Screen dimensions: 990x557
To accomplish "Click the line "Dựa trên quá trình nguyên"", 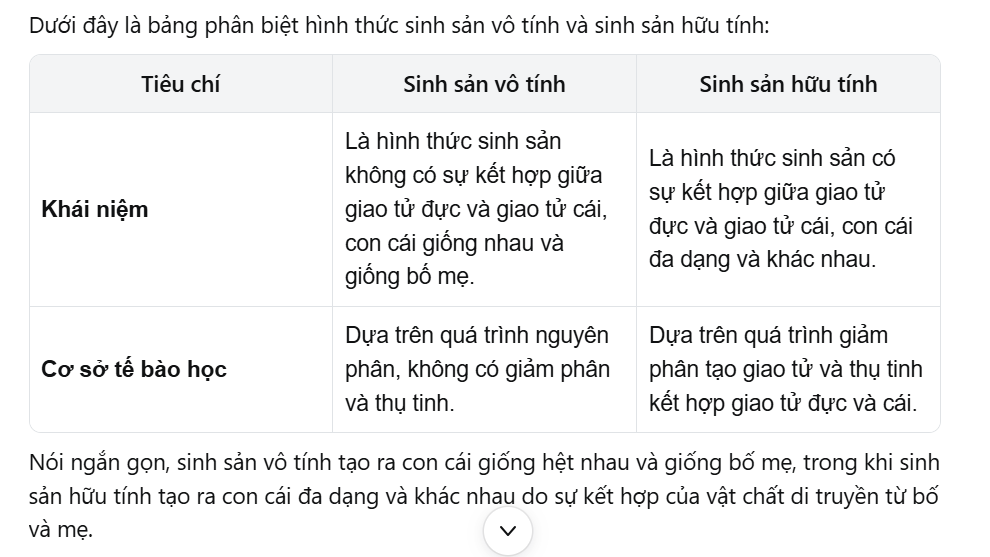I will click(476, 335).
